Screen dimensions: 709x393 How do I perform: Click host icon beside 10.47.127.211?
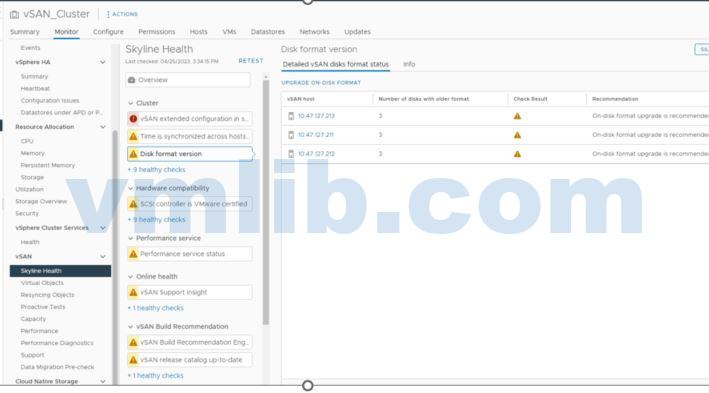(291, 135)
